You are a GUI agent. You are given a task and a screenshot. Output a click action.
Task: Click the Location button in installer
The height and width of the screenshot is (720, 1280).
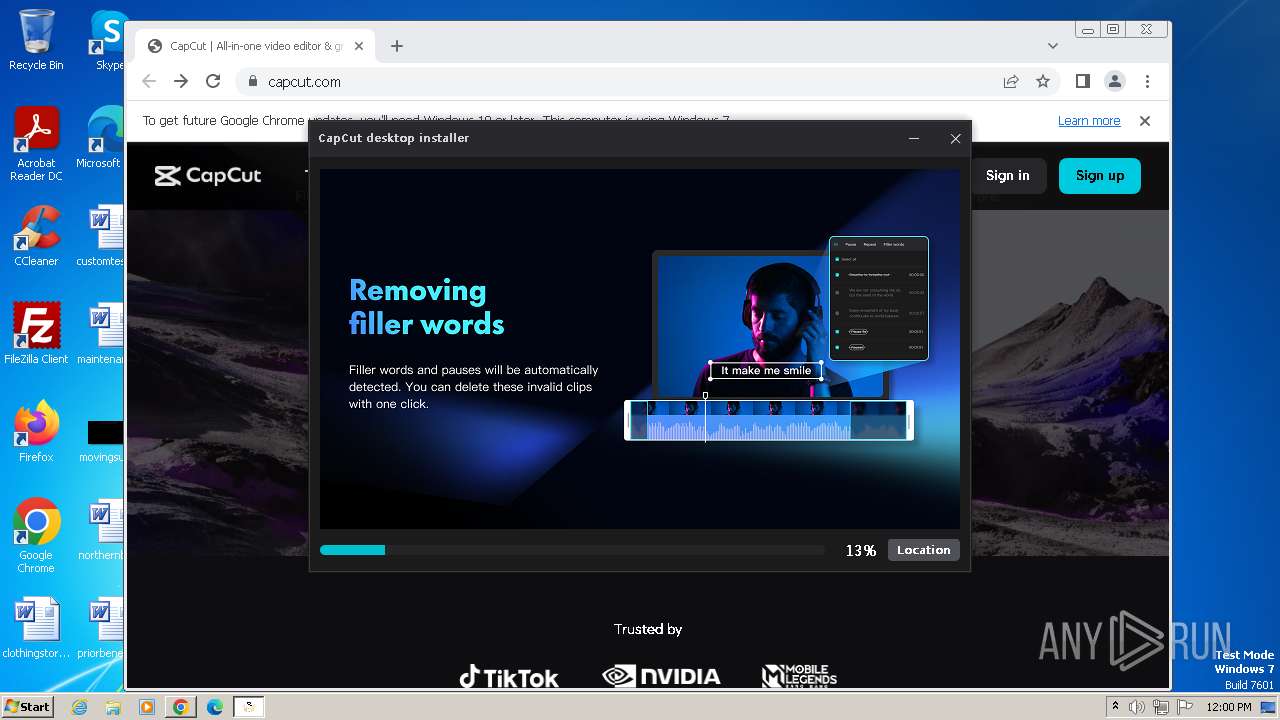pos(923,550)
